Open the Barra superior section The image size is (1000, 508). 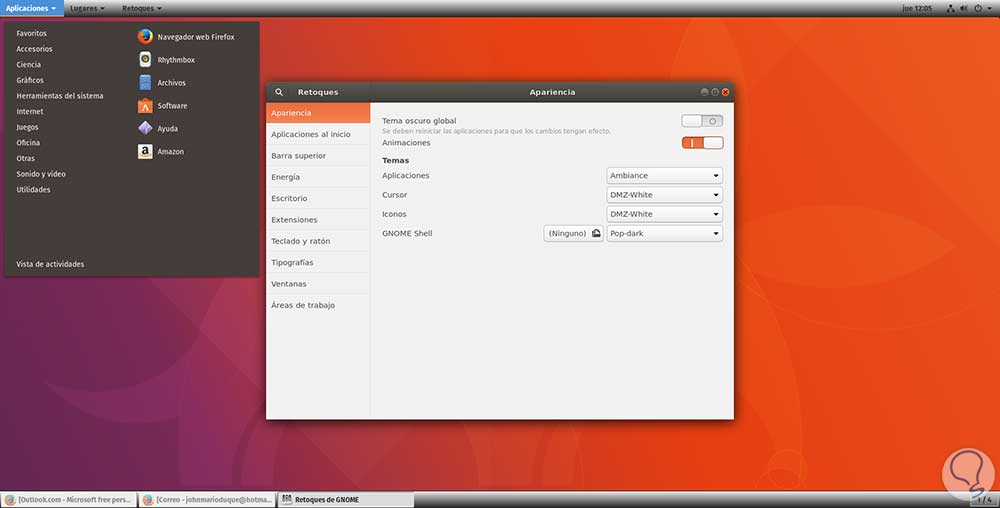click(x=318, y=156)
